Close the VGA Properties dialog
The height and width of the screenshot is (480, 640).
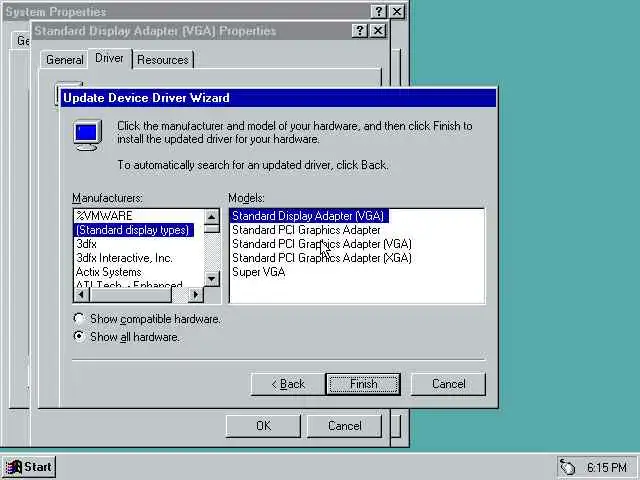pos(378,31)
